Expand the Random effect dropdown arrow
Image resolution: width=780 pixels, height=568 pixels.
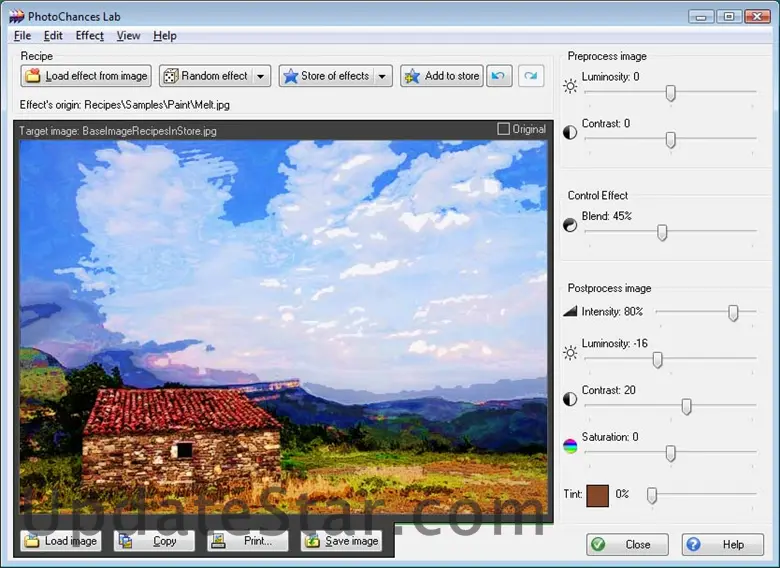pyautogui.click(x=260, y=76)
